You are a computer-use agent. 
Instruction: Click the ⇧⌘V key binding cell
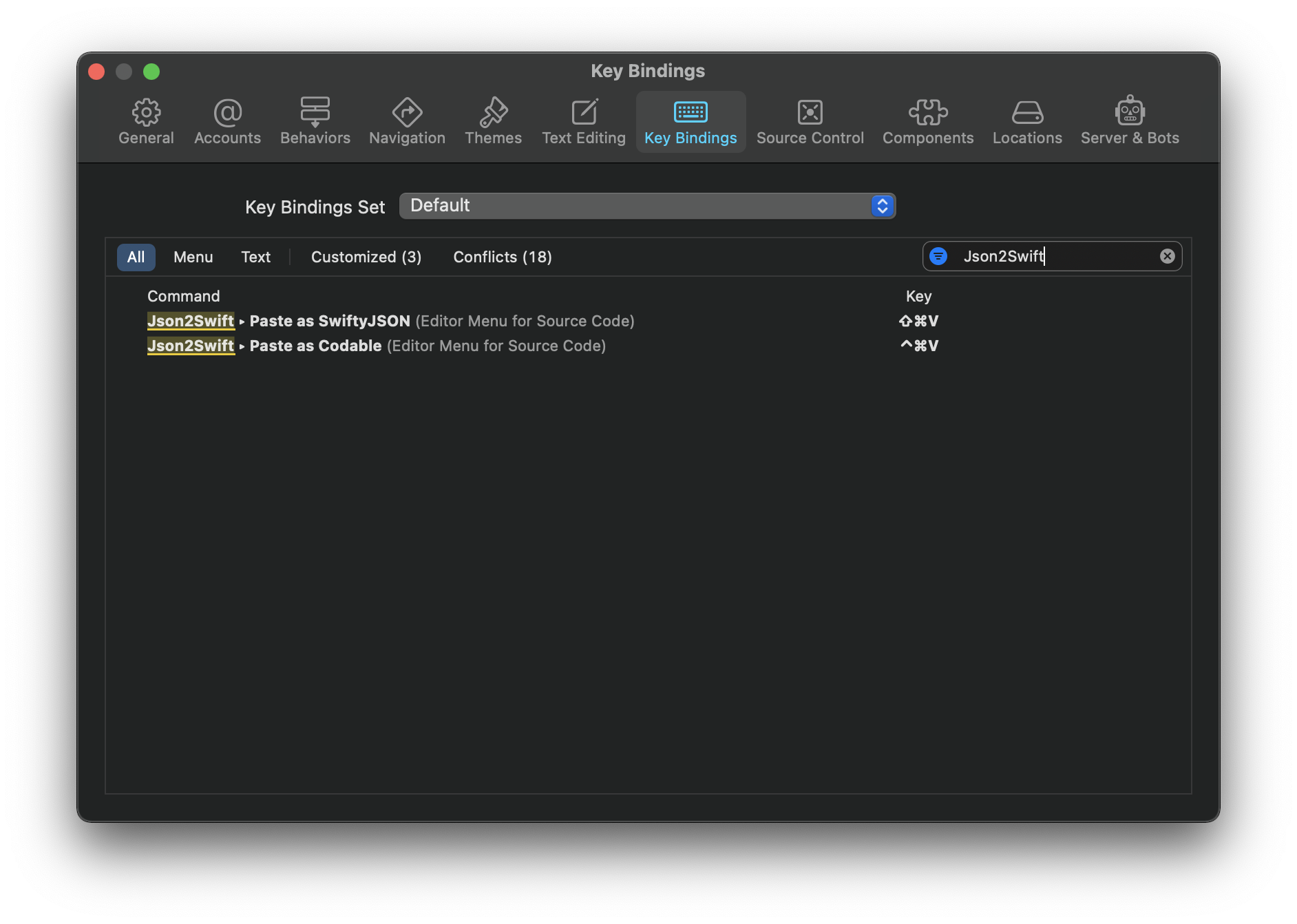919,321
